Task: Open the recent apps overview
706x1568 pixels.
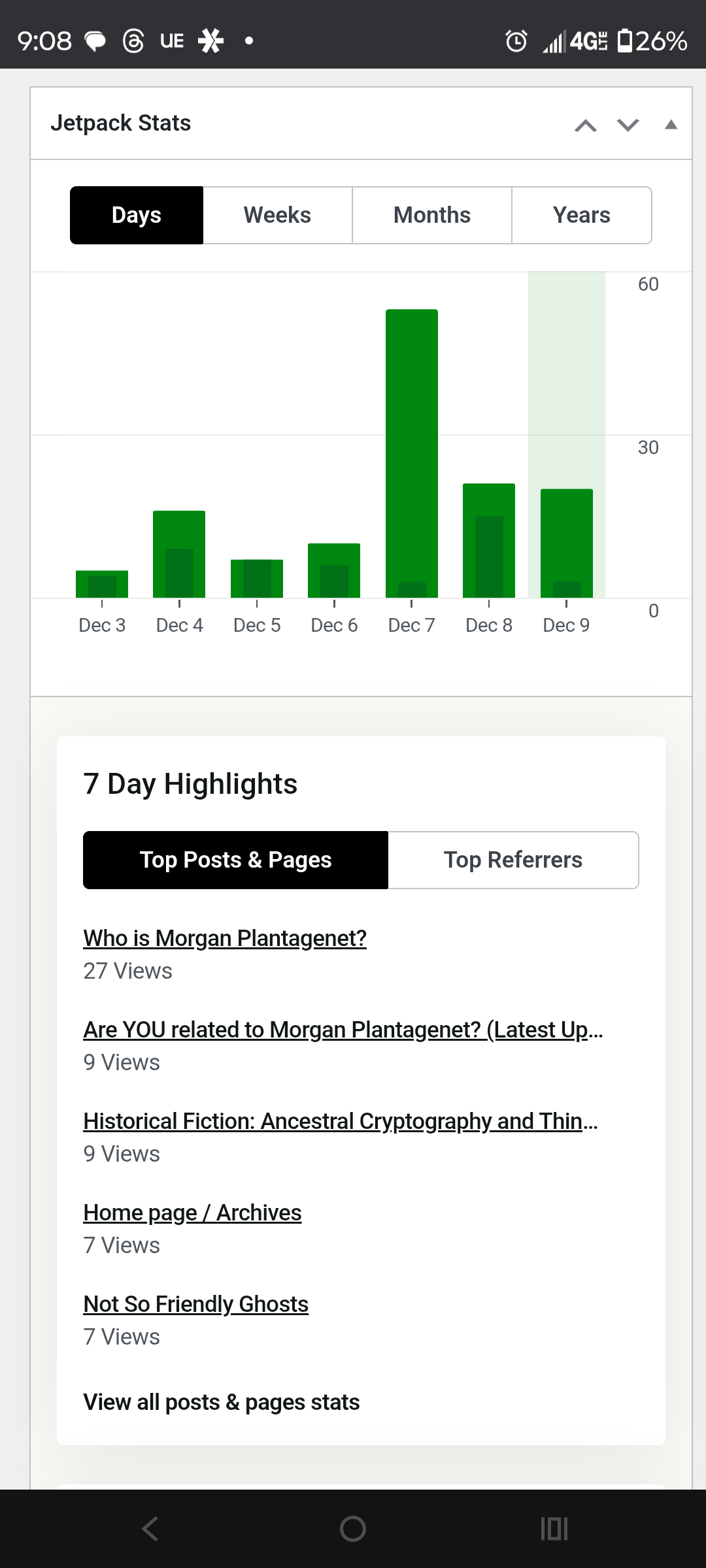Action: 554,1529
